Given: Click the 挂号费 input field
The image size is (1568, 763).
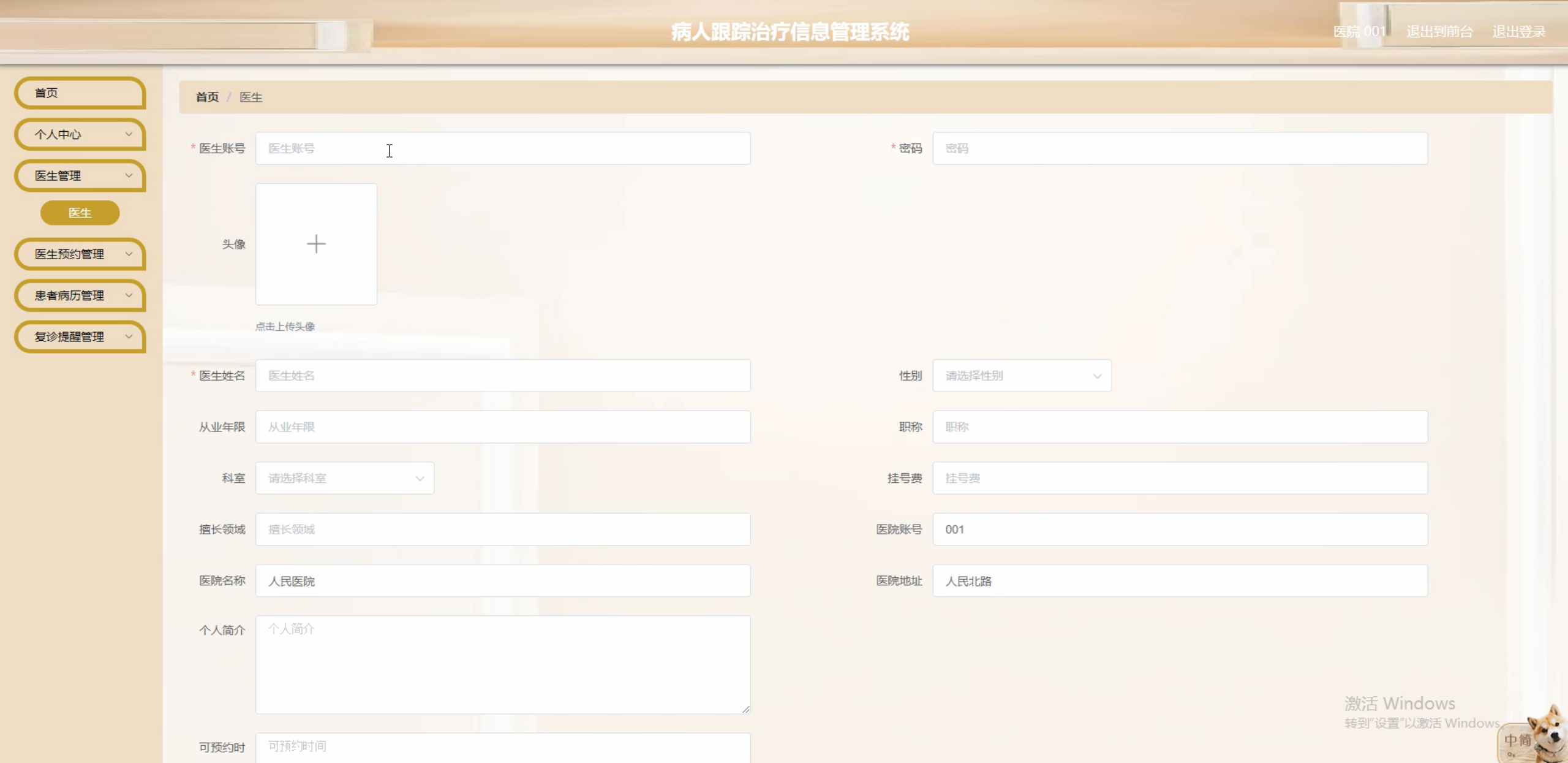Looking at the screenshot, I should [1179, 478].
